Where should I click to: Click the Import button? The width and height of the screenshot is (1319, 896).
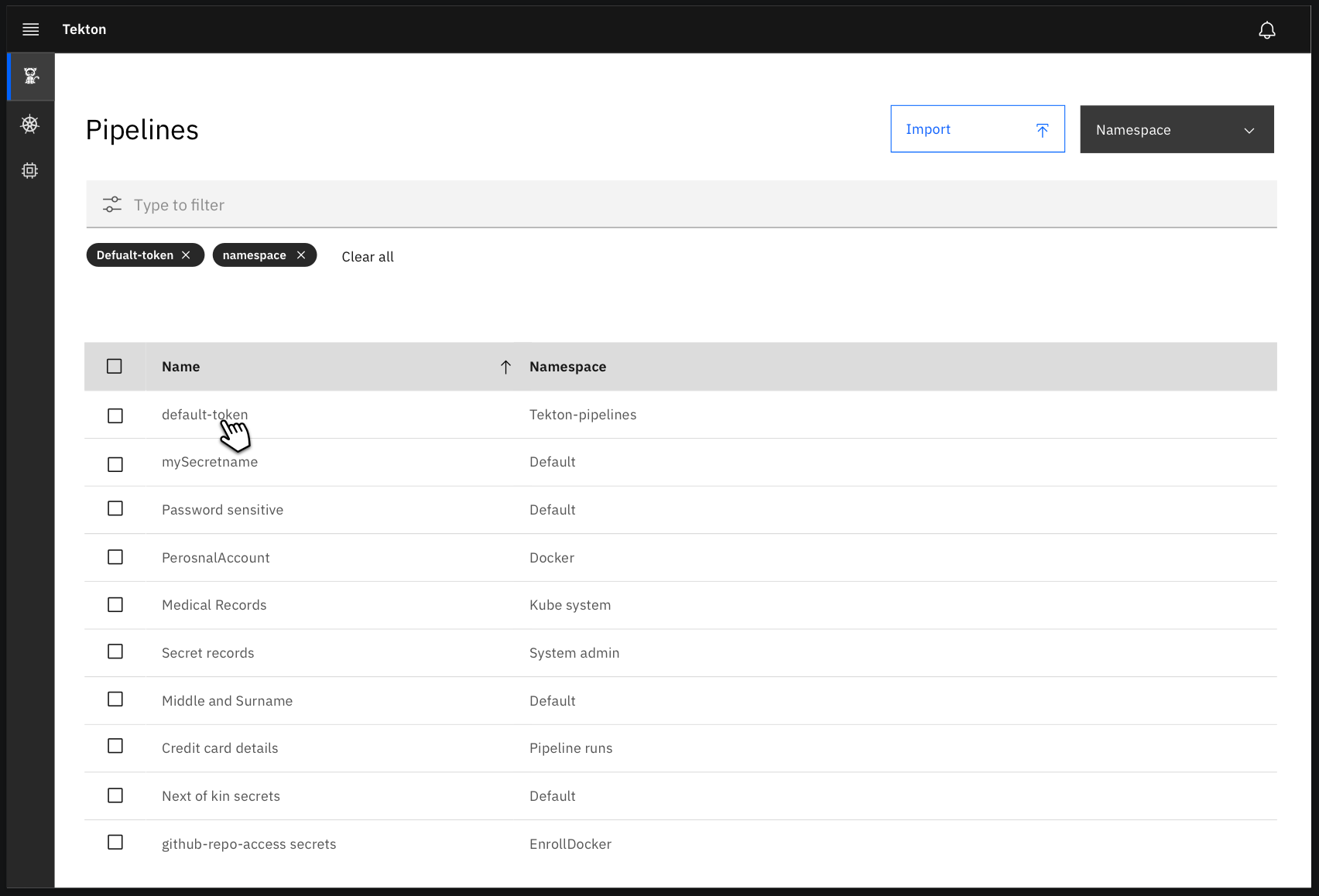[960, 128]
